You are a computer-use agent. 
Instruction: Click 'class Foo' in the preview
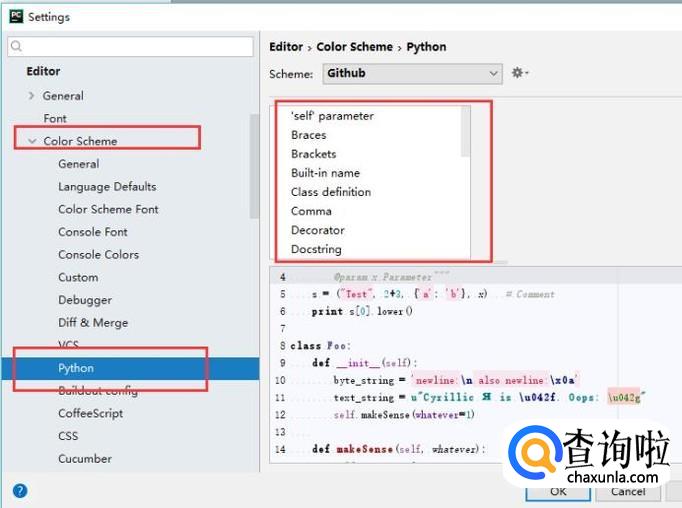click(x=320, y=346)
